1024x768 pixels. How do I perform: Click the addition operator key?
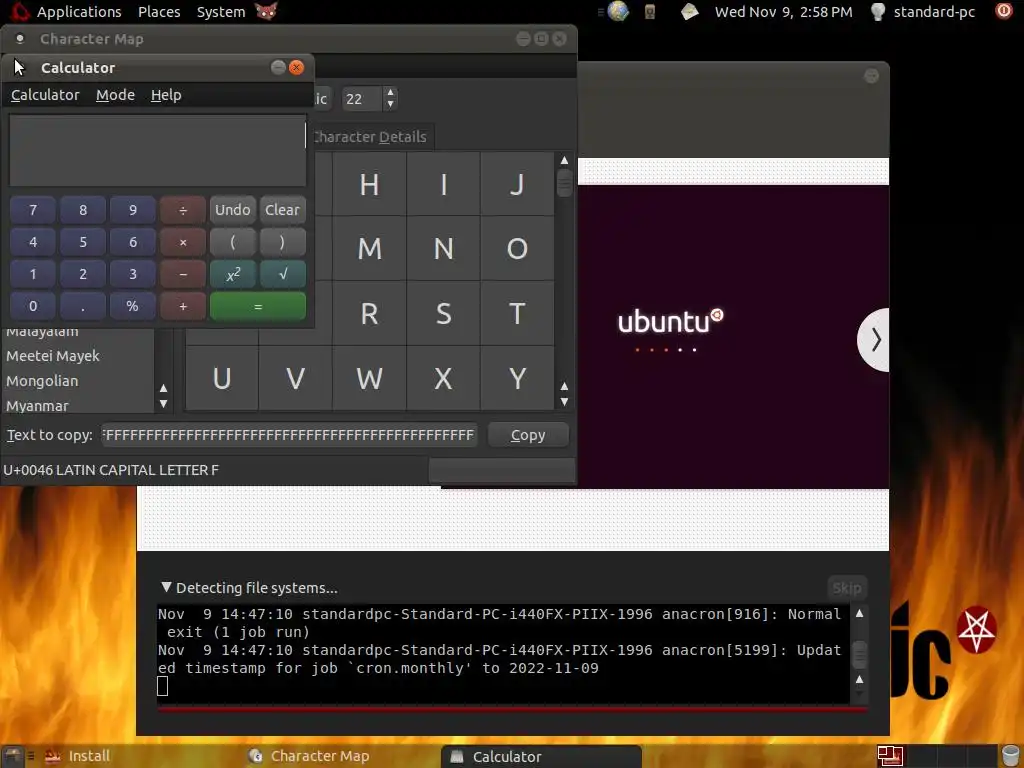pos(183,306)
